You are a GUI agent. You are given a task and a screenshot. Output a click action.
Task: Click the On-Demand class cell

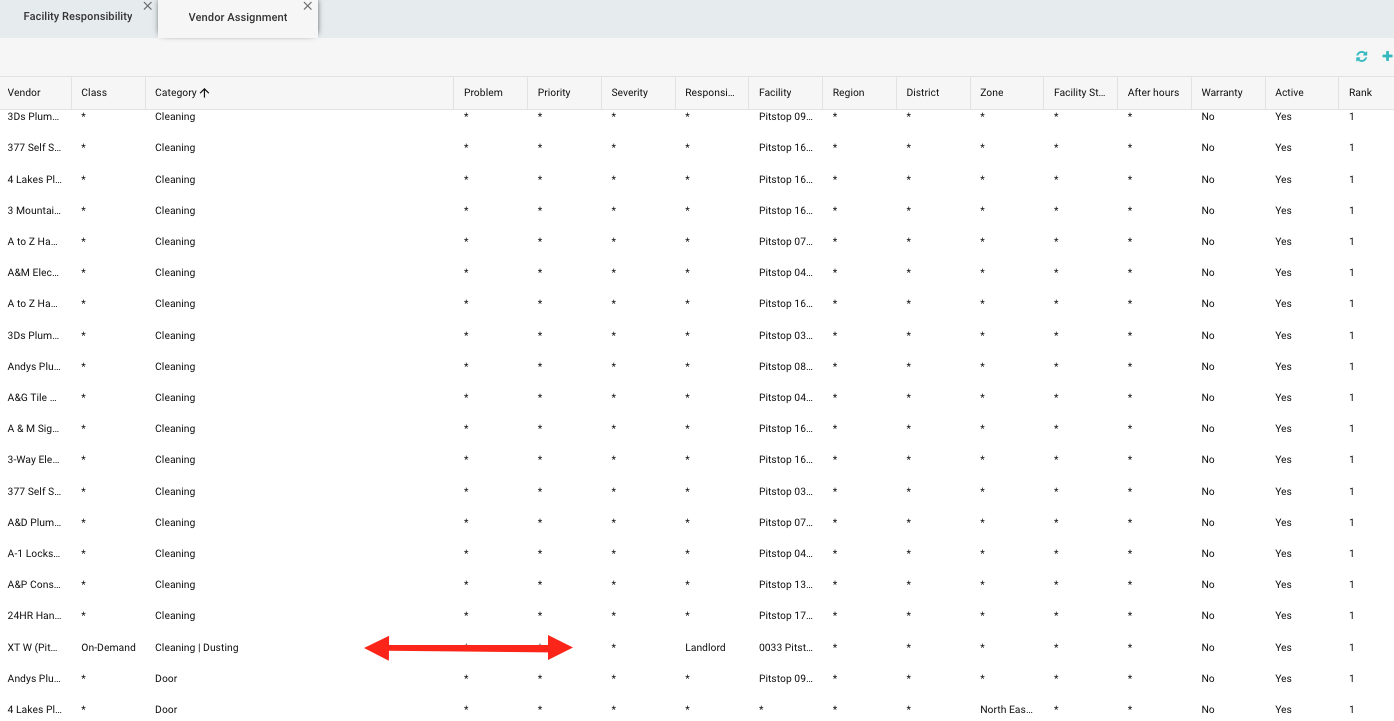[108, 648]
